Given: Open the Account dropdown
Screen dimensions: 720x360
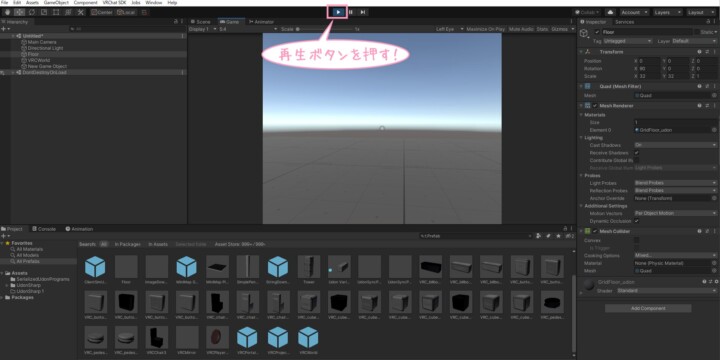Looking at the screenshot, I should point(634,12).
